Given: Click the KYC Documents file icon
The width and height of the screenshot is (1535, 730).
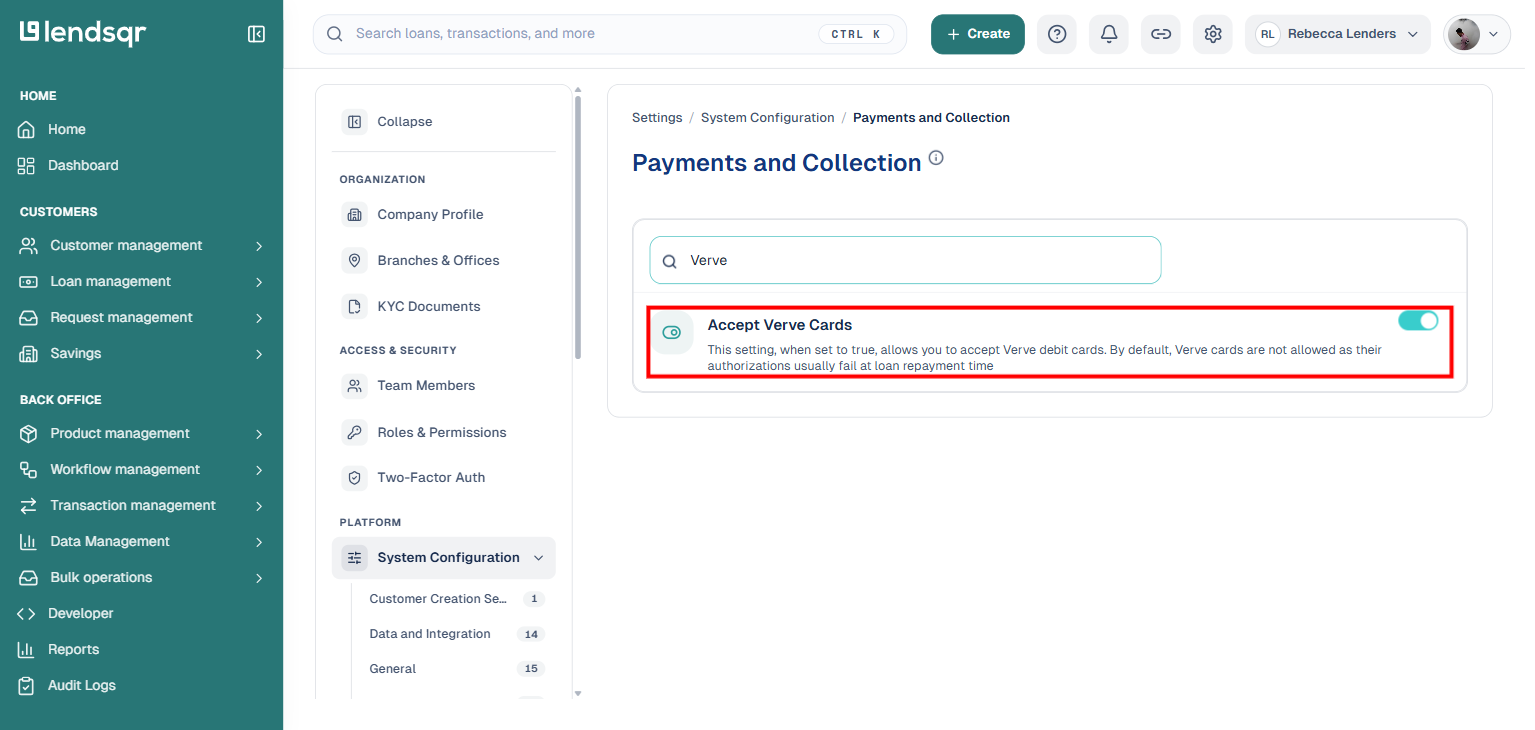Looking at the screenshot, I should (354, 306).
